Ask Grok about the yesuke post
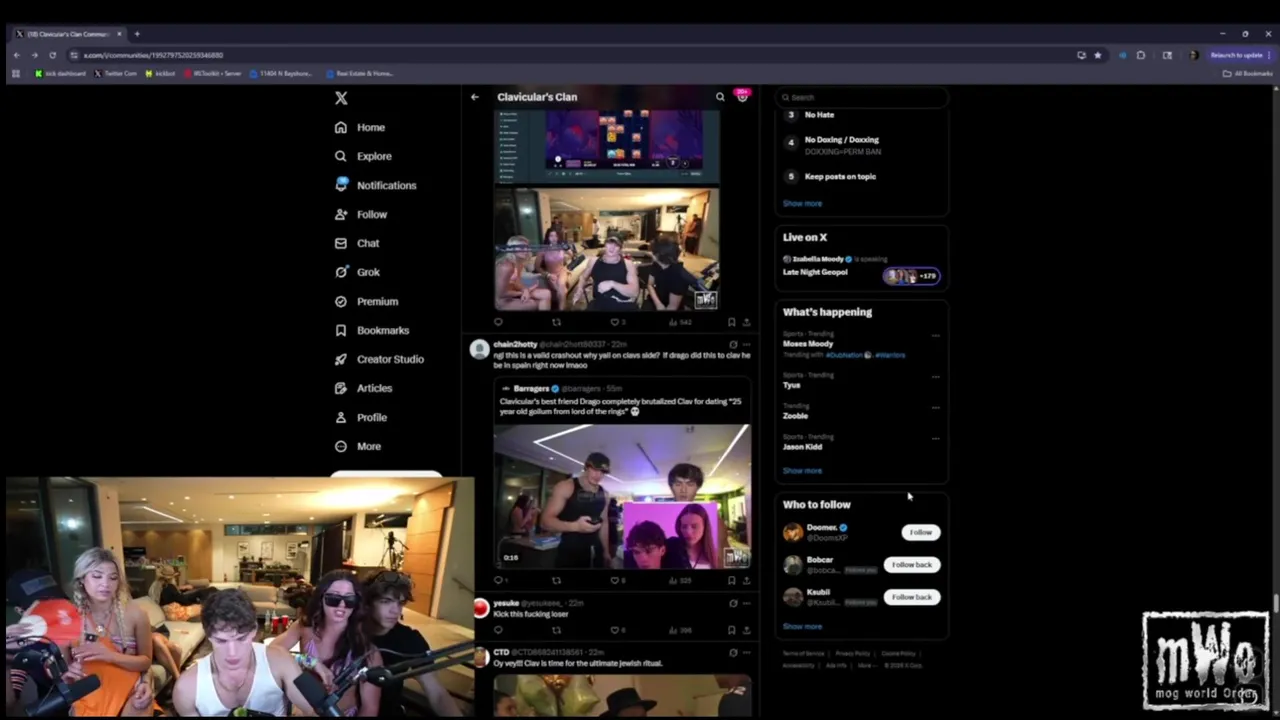This screenshot has height=720, width=1280. click(733, 603)
